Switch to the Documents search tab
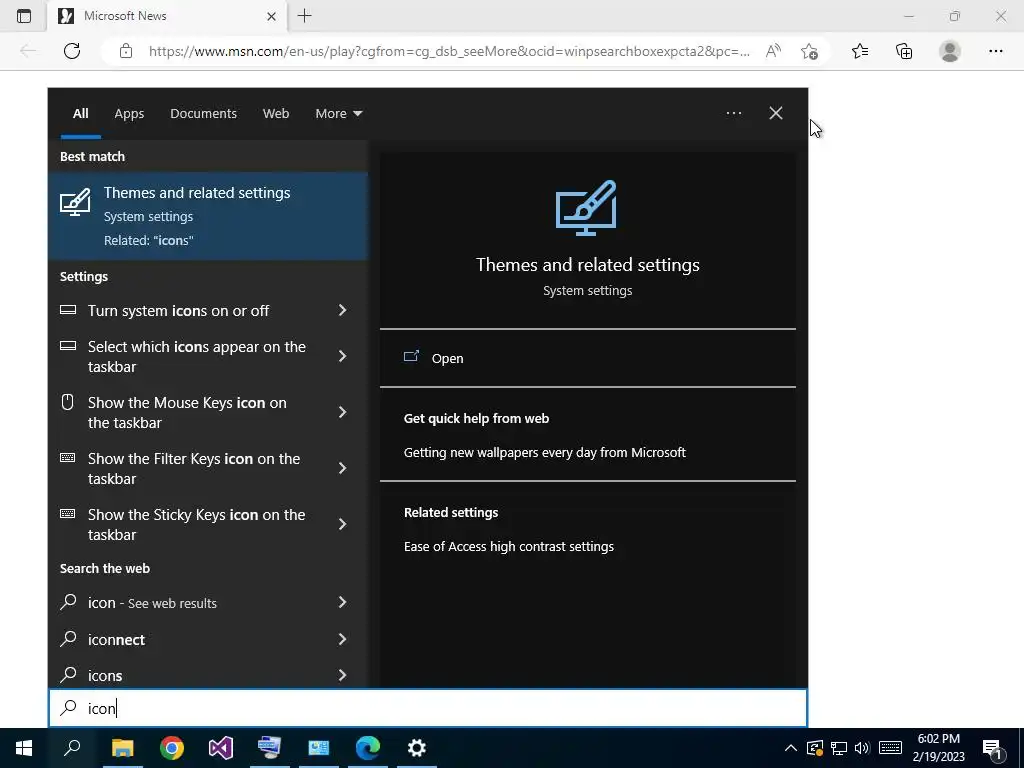 [x=204, y=114]
